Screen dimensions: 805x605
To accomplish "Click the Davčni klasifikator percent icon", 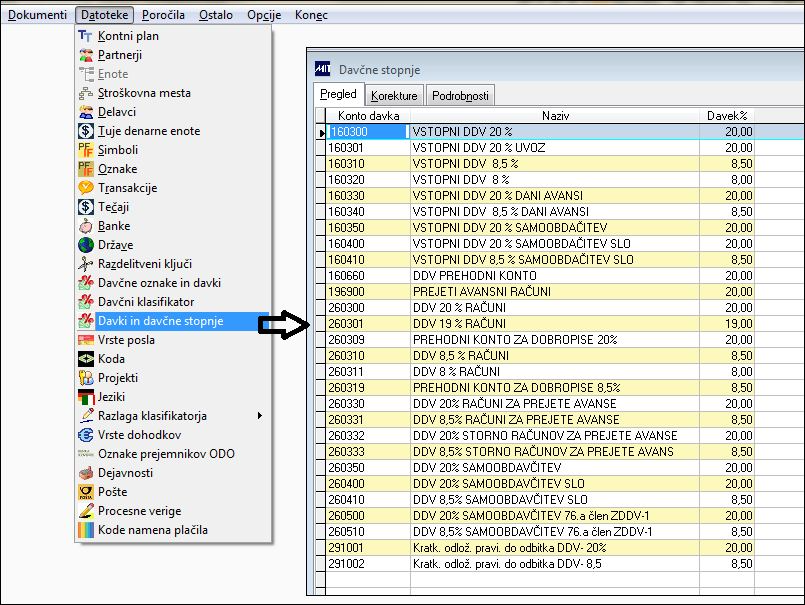I will (85, 302).
